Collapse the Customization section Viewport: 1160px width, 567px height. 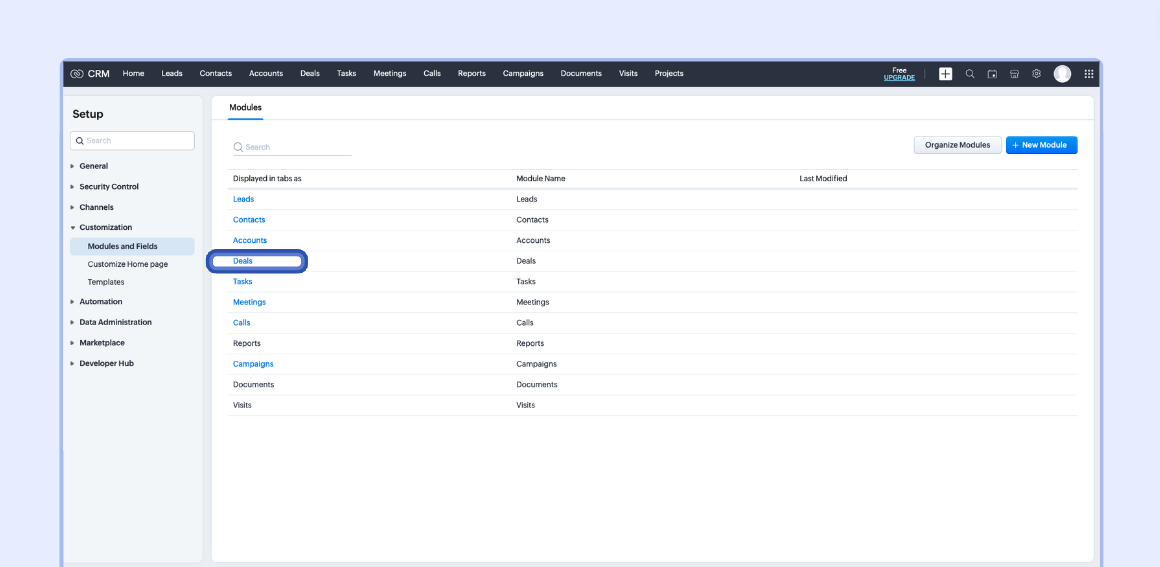point(105,228)
